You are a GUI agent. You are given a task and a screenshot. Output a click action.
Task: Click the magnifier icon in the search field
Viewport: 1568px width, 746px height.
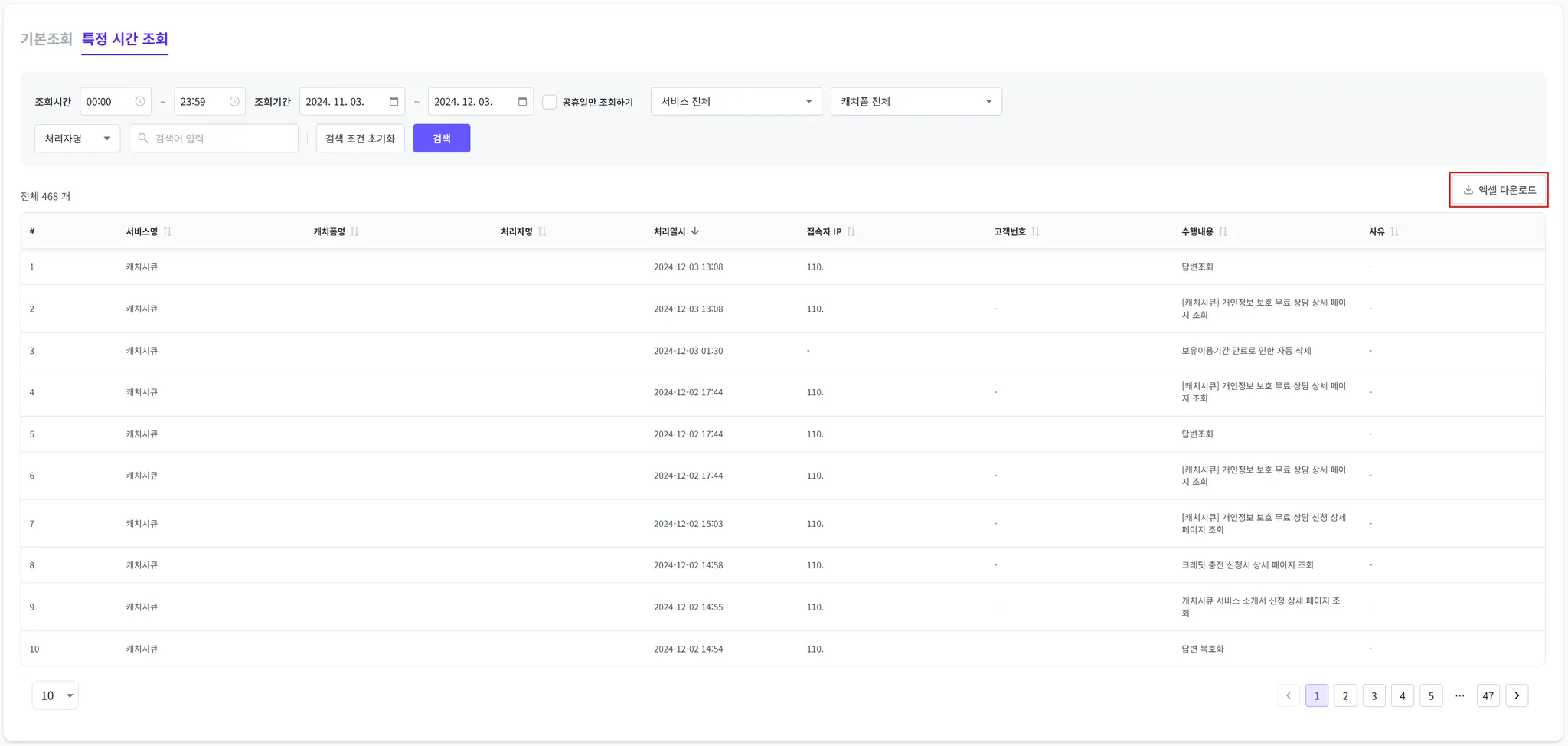tap(143, 139)
